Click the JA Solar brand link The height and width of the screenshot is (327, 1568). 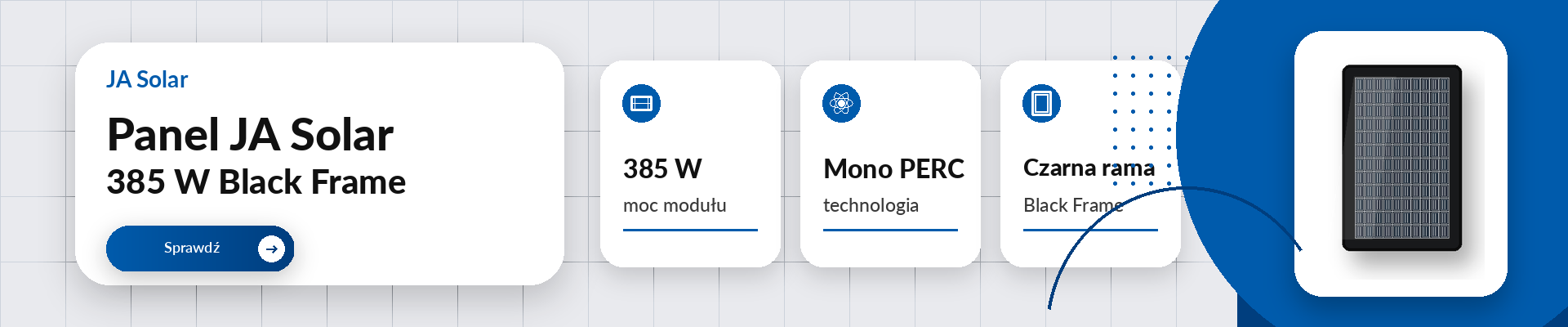click(147, 79)
